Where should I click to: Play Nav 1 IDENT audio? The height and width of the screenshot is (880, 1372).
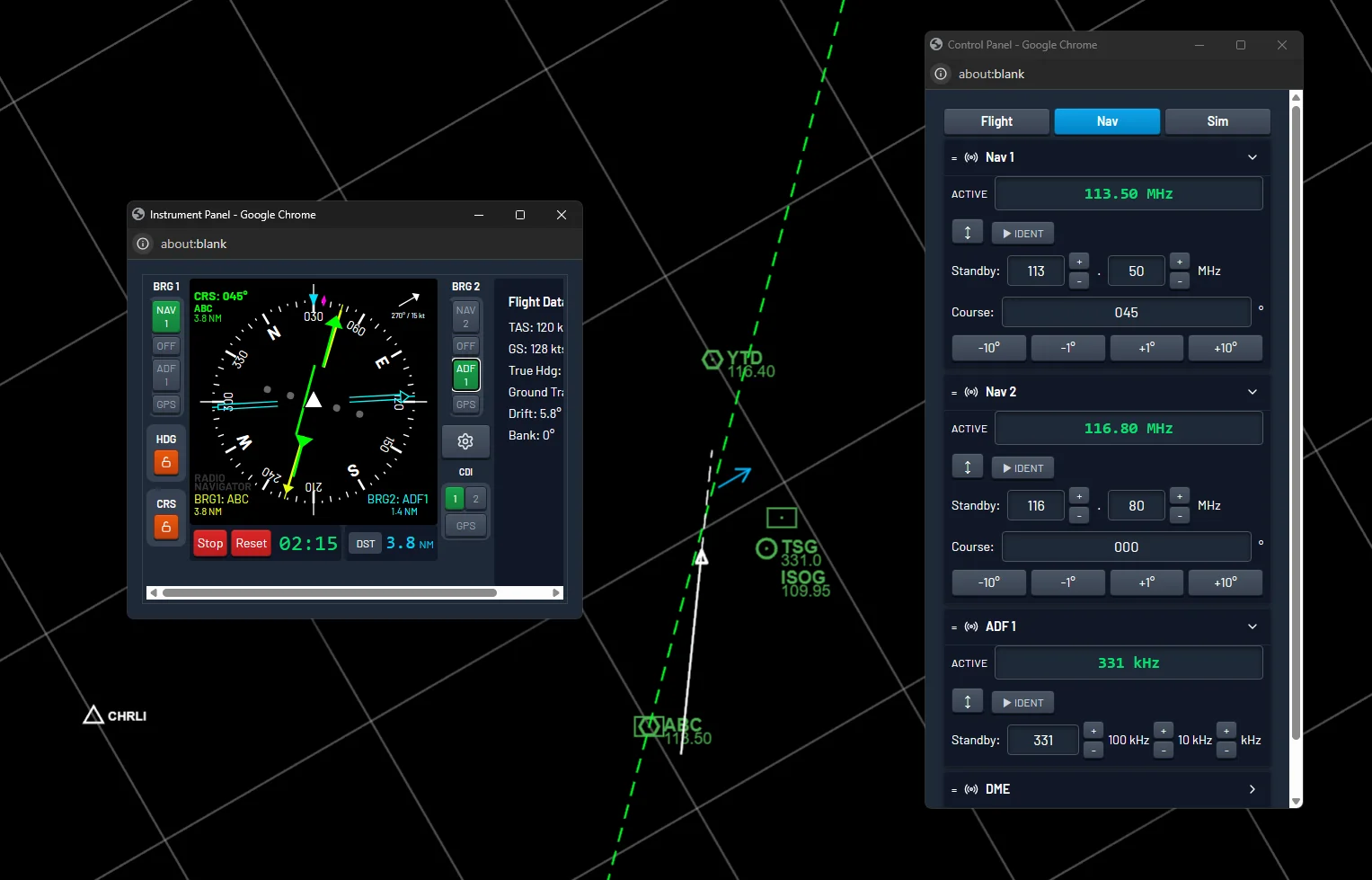pos(1023,234)
